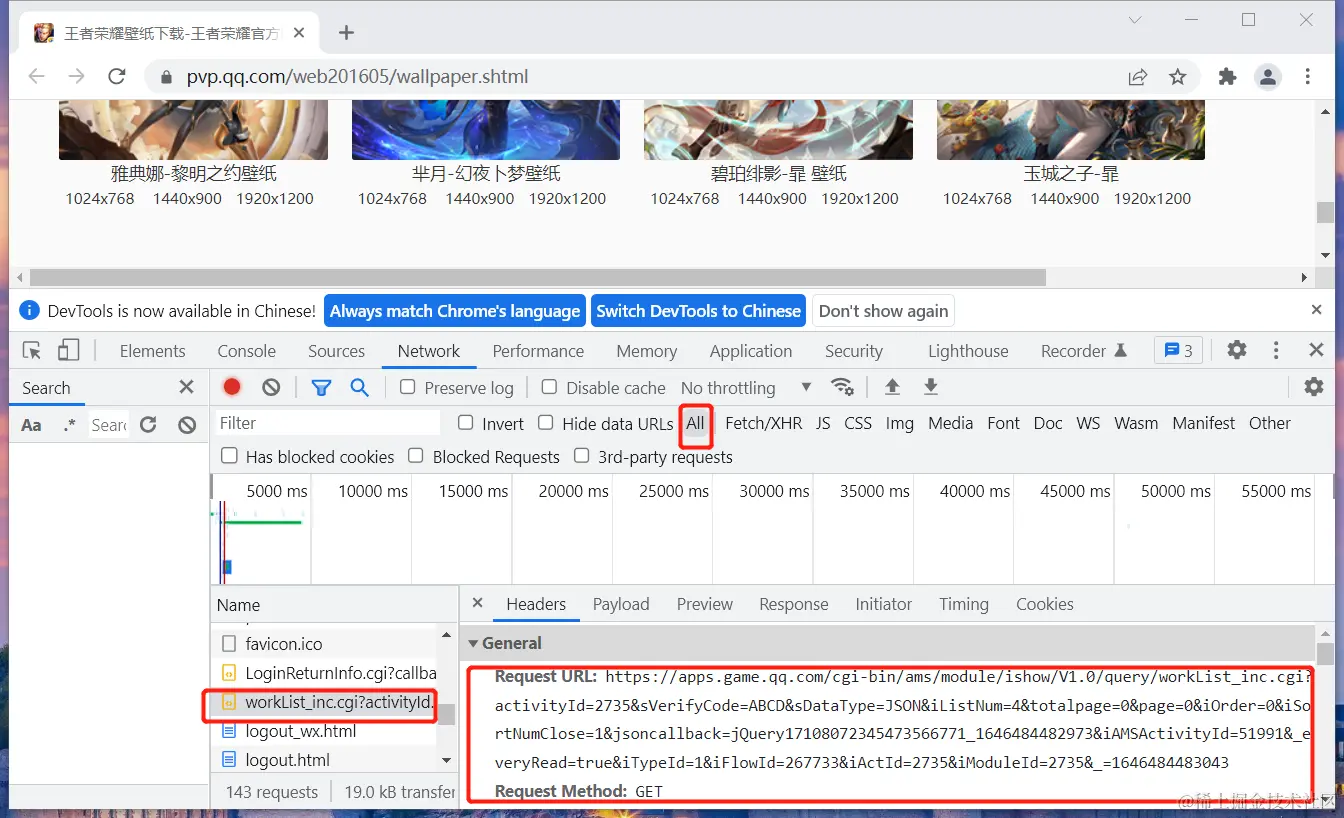Dismiss the DevTools language info bar
This screenshot has height=818, width=1344.
[1317, 310]
